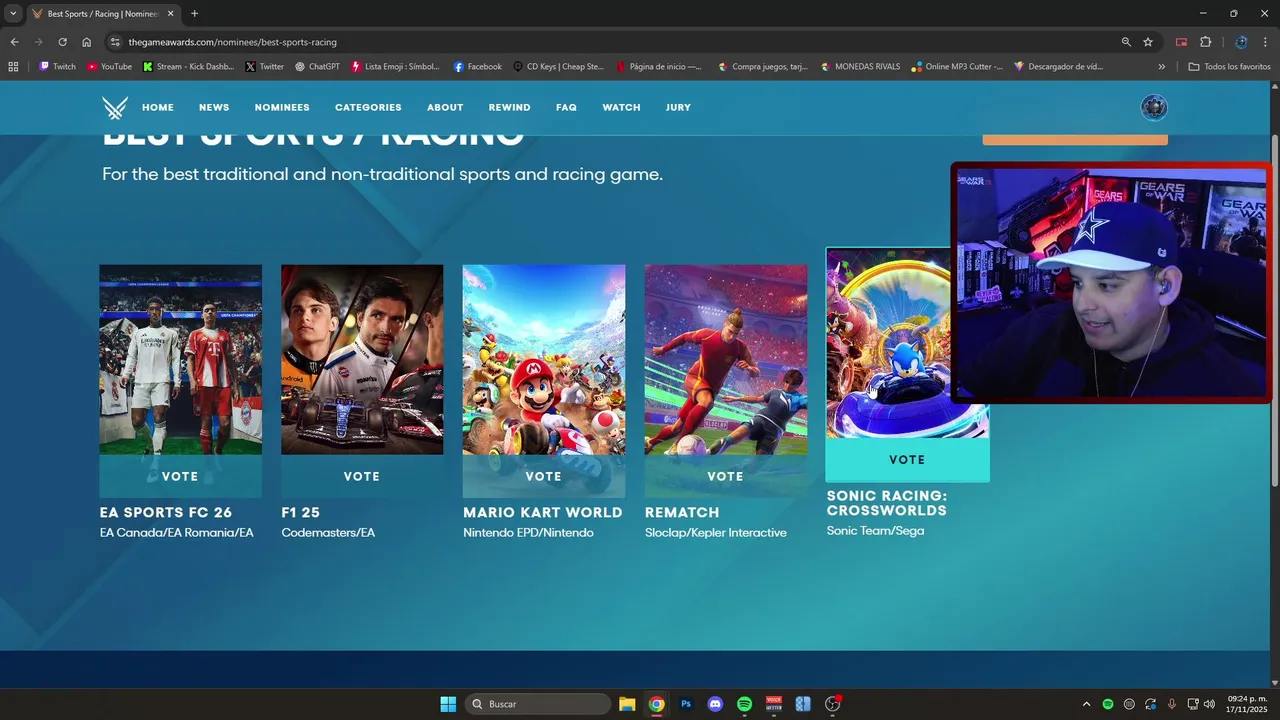Viewport: 1280px width, 720px height.
Task: Open the volume icon in system tray
Action: (x=1209, y=704)
